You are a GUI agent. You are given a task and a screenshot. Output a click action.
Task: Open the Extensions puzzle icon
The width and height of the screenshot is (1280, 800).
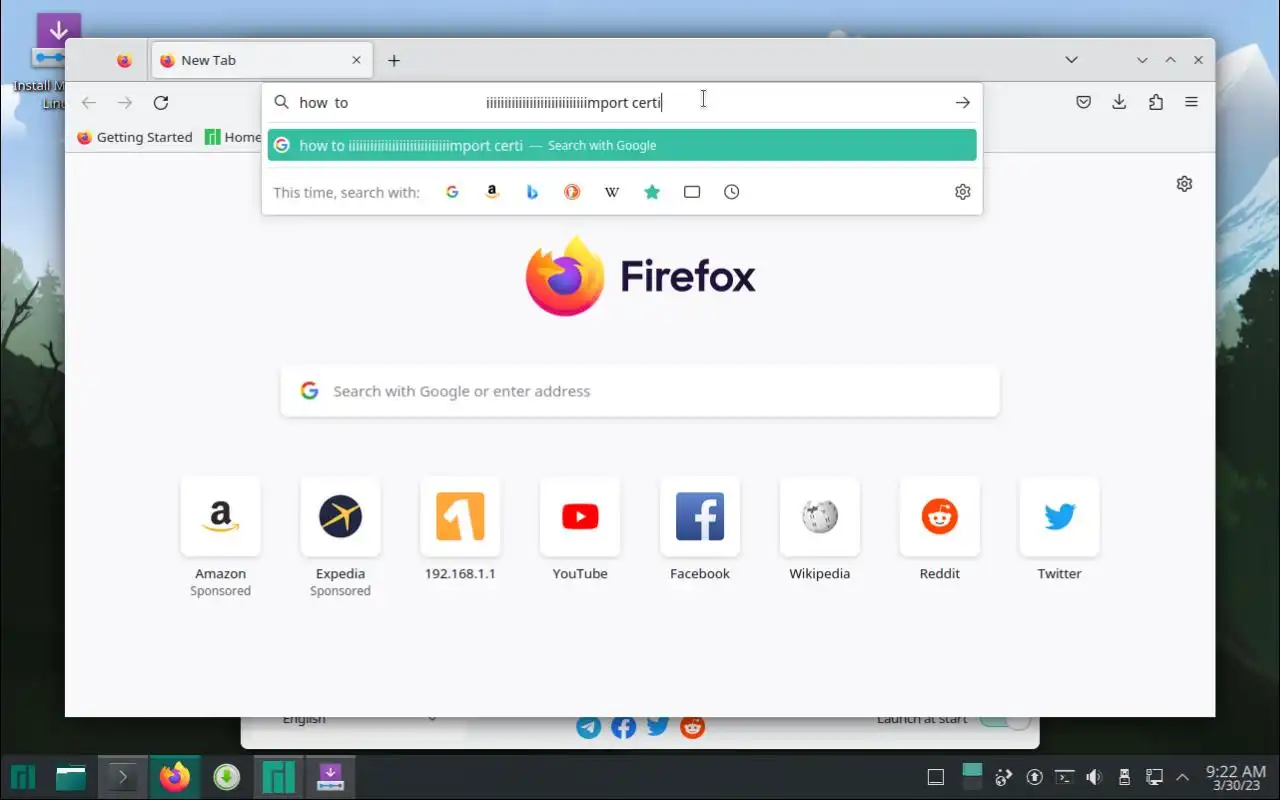pyautogui.click(x=1156, y=102)
